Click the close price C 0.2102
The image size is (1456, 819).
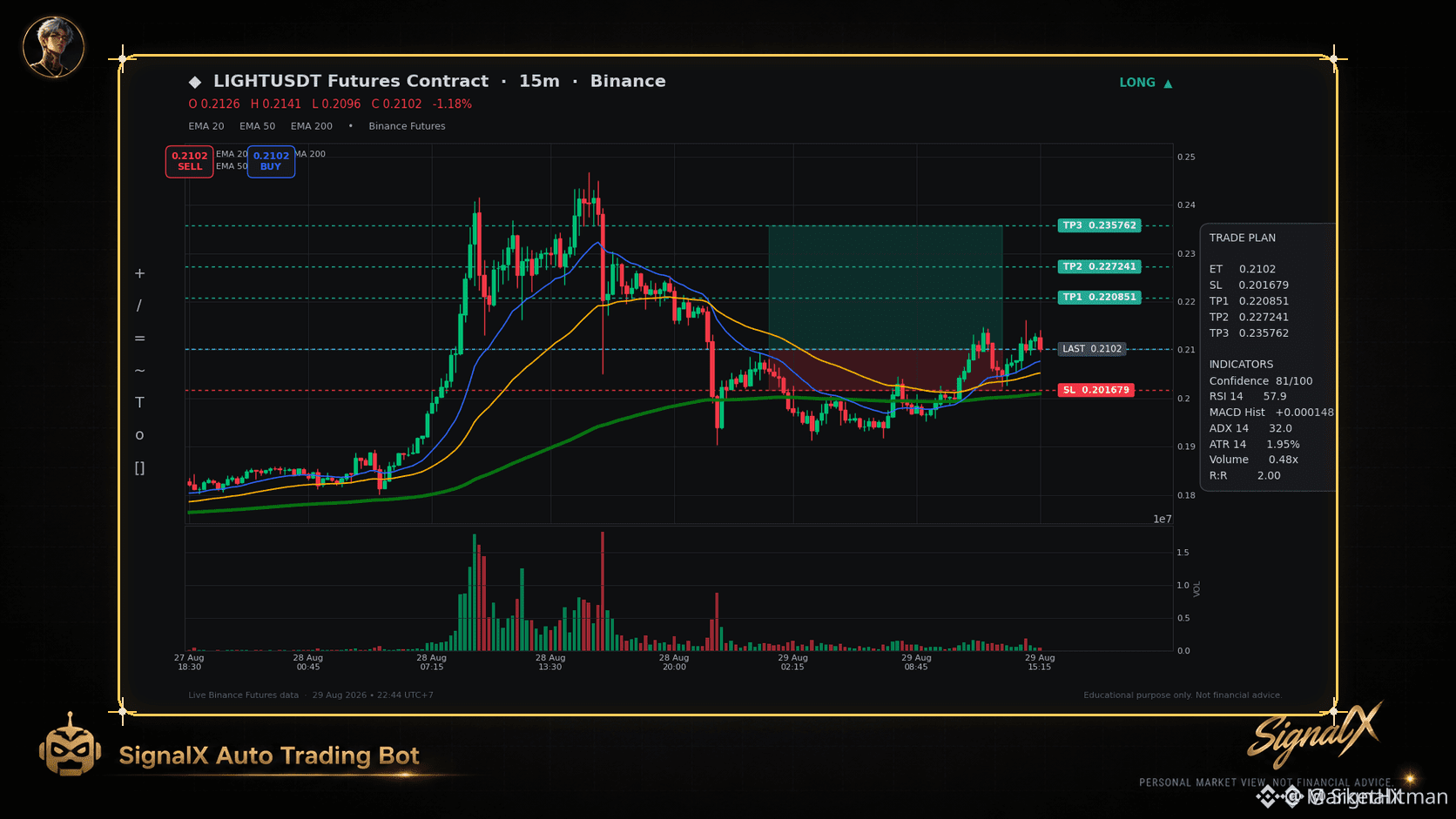pos(396,104)
